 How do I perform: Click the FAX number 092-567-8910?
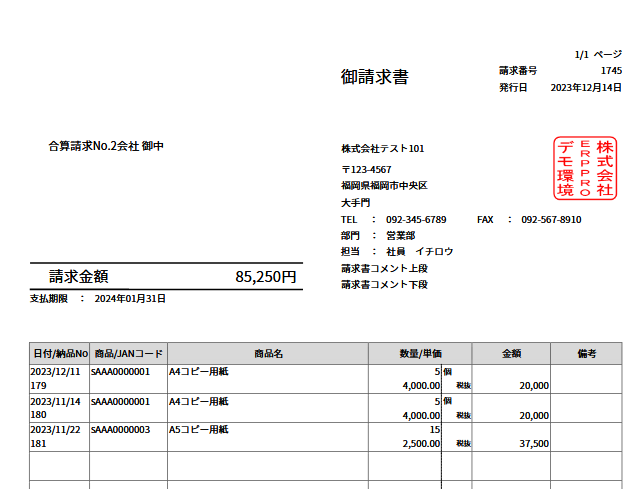[551, 219]
